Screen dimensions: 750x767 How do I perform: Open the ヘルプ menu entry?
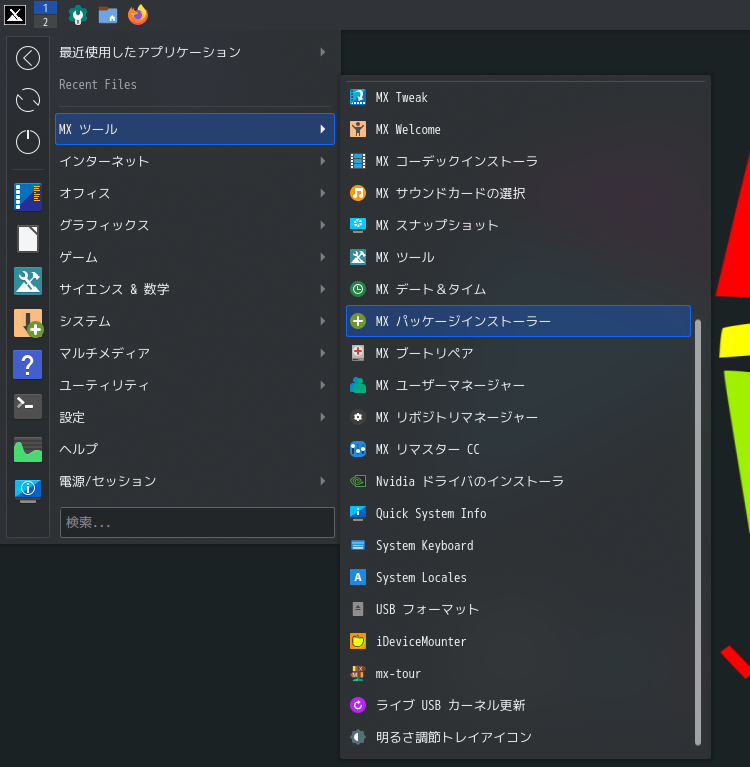[195, 449]
